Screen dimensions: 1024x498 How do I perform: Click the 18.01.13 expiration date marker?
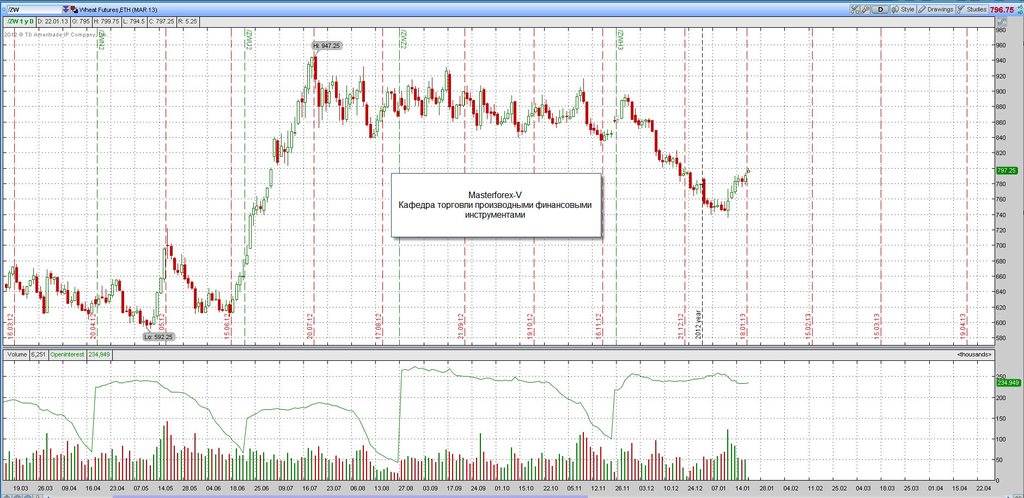(x=743, y=325)
